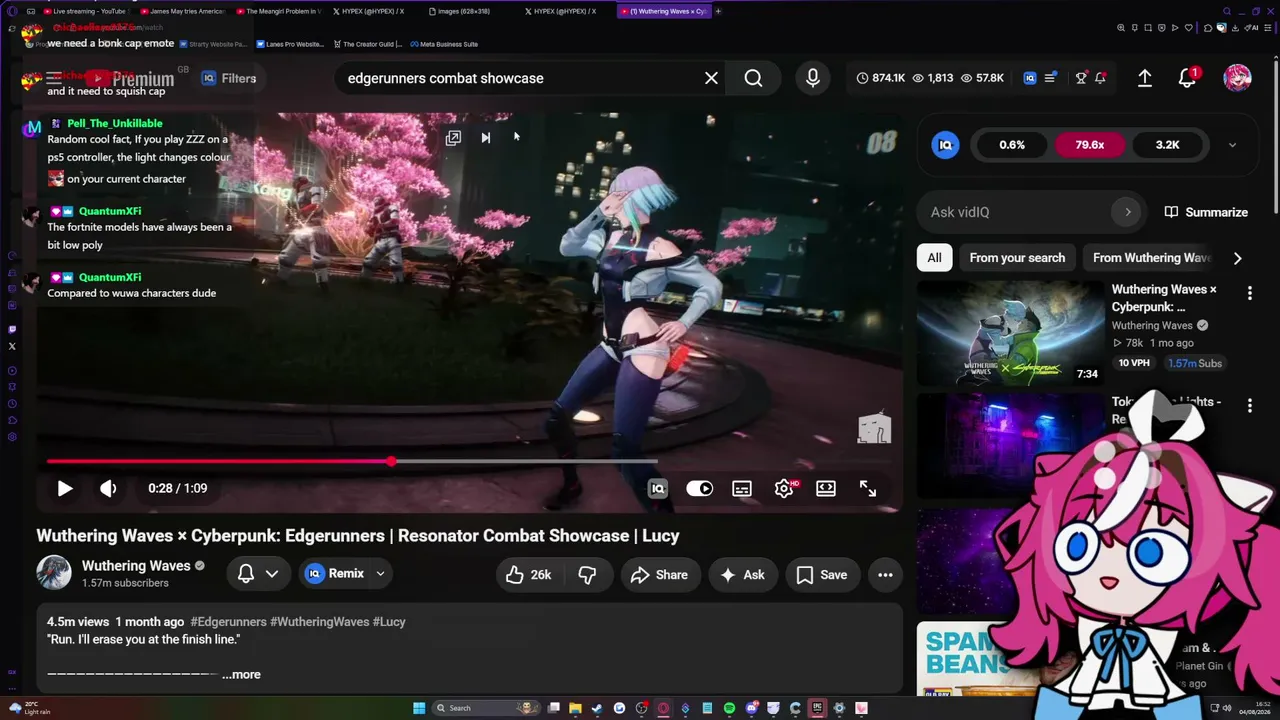The width and height of the screenshot is (1280, 720).
Task: Open the Wuthering Waves channel avatar
Action: tap(54, 573)
